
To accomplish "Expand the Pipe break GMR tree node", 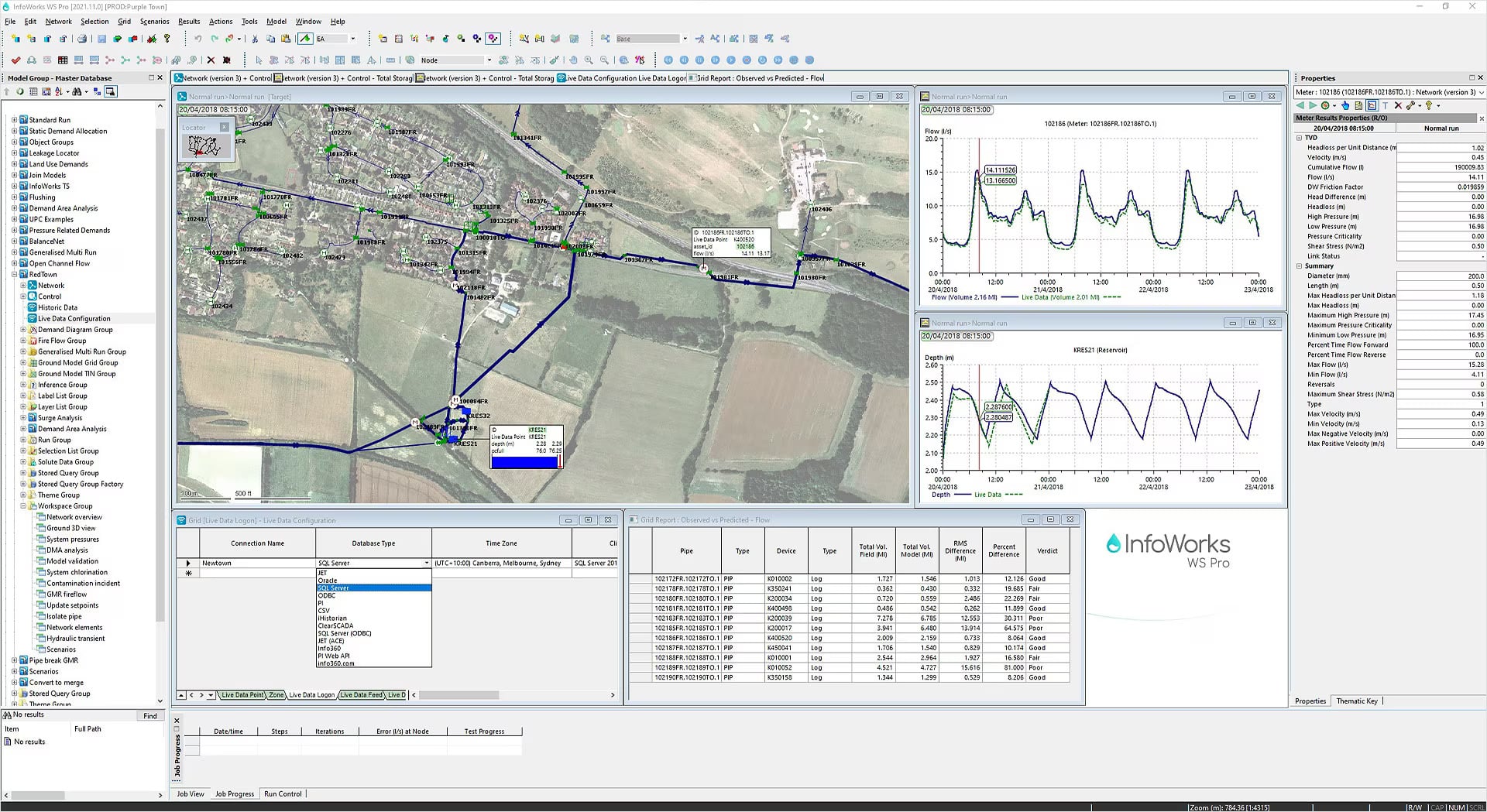I will point(12,660).
